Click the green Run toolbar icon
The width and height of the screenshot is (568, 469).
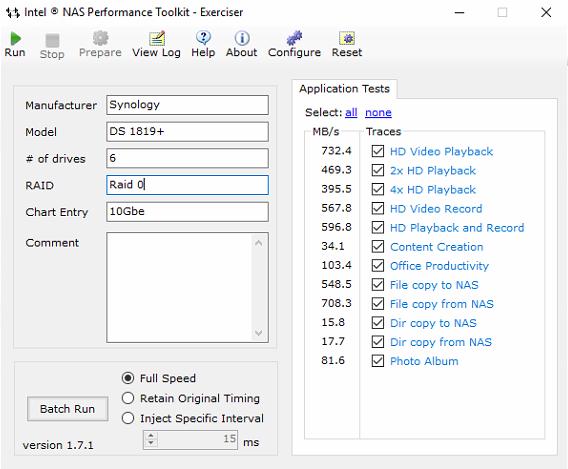[15, 38]
